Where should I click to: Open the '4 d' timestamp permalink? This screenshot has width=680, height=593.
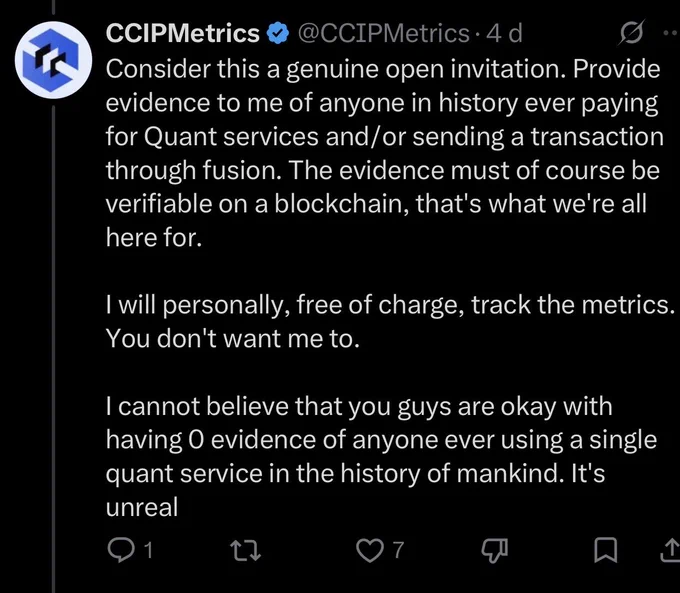tap(504, 33)
